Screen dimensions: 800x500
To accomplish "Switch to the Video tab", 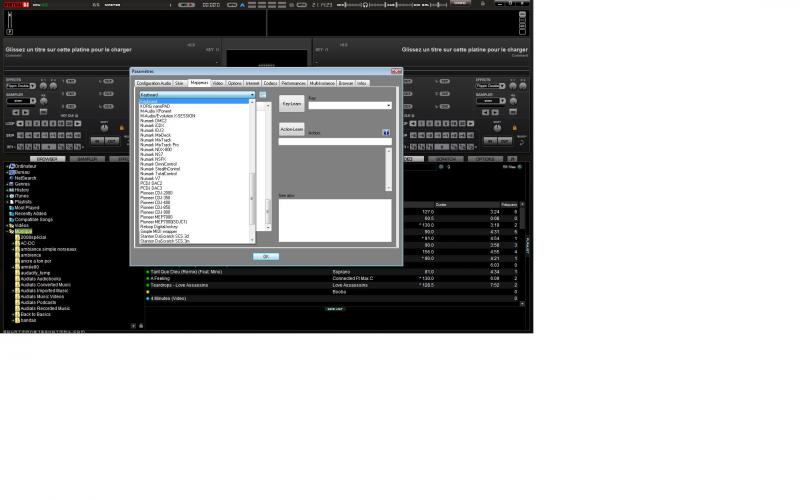I will click(218, 83).
